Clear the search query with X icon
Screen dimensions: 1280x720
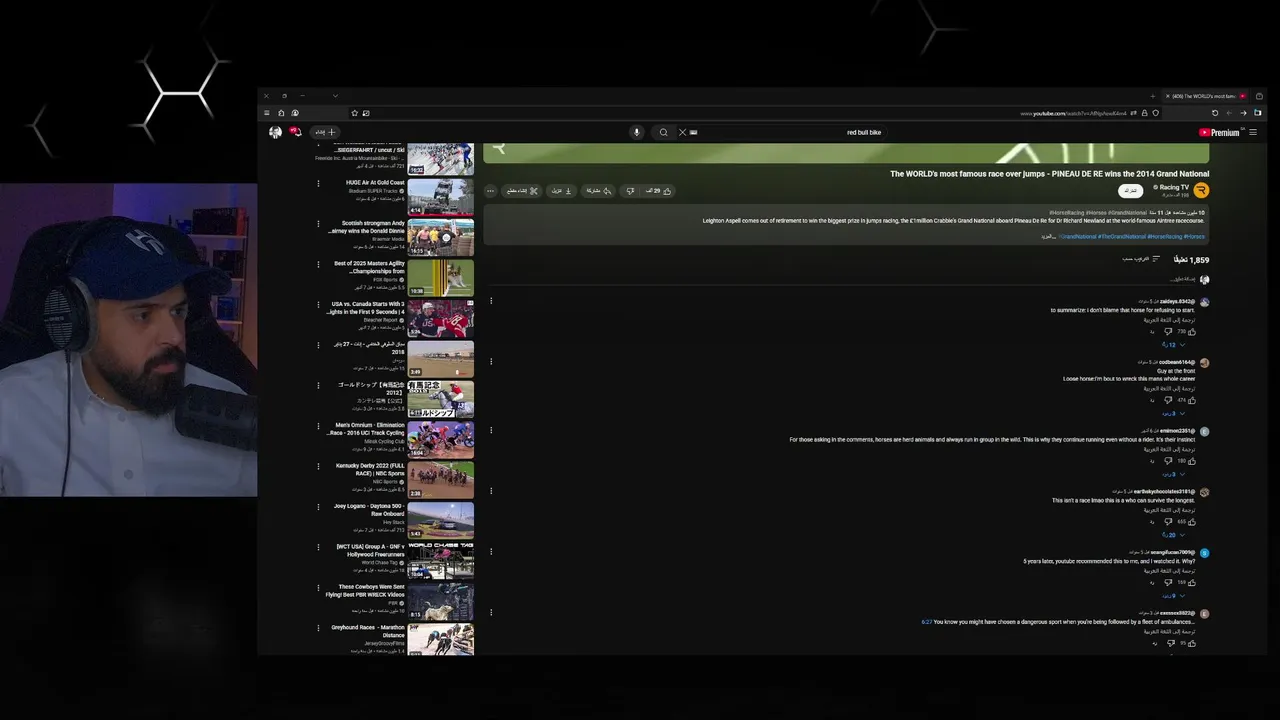pos(683,132)
